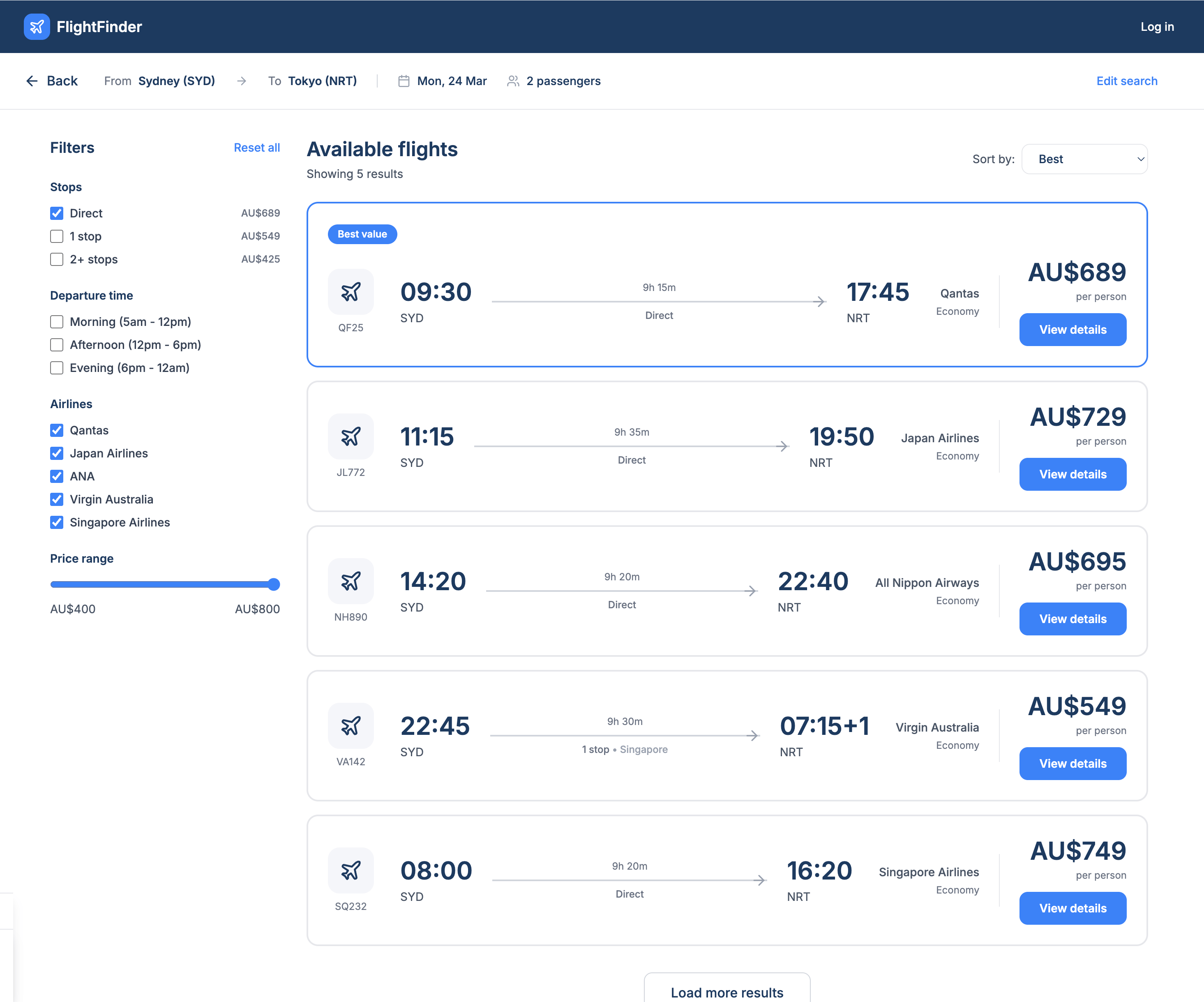Click Log in in the header
The height and width of the screenshot is (1002, 1204).
coord(1156,26)
